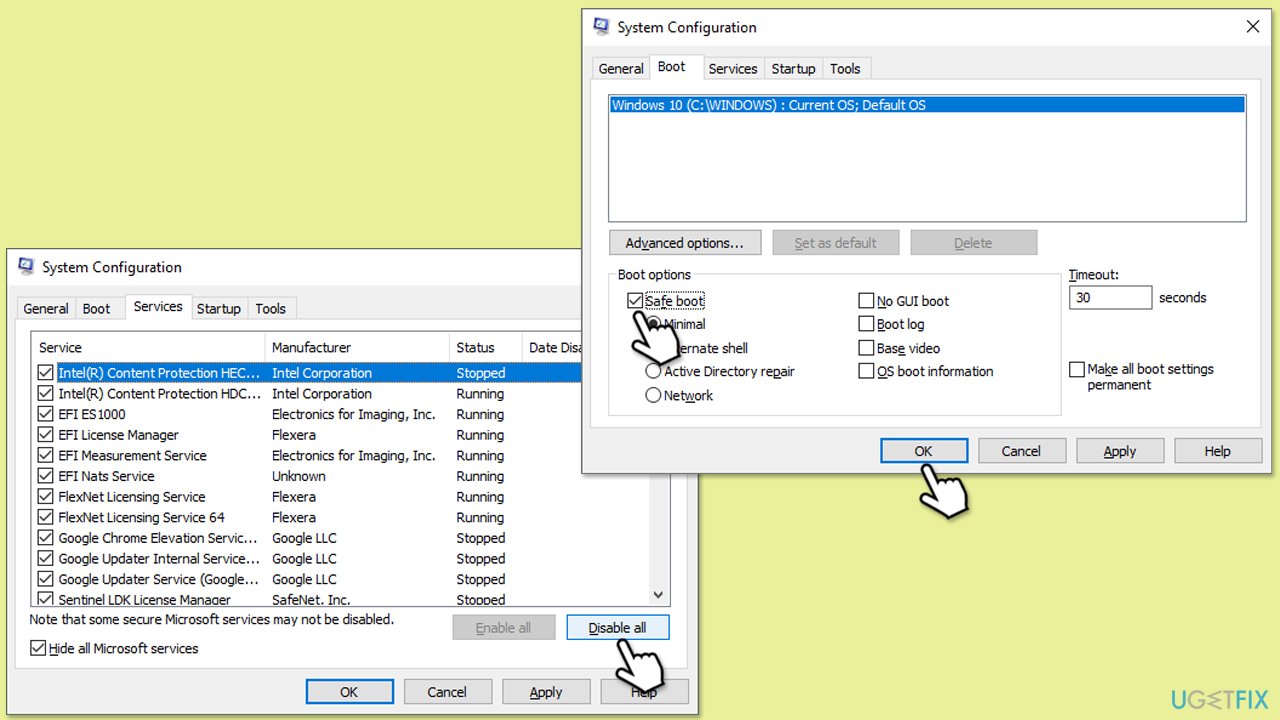Uncheck Google Updater Service (Google...)
Image resolution: width=1280 pixels, height=720 pixels.
coord(45,579)
